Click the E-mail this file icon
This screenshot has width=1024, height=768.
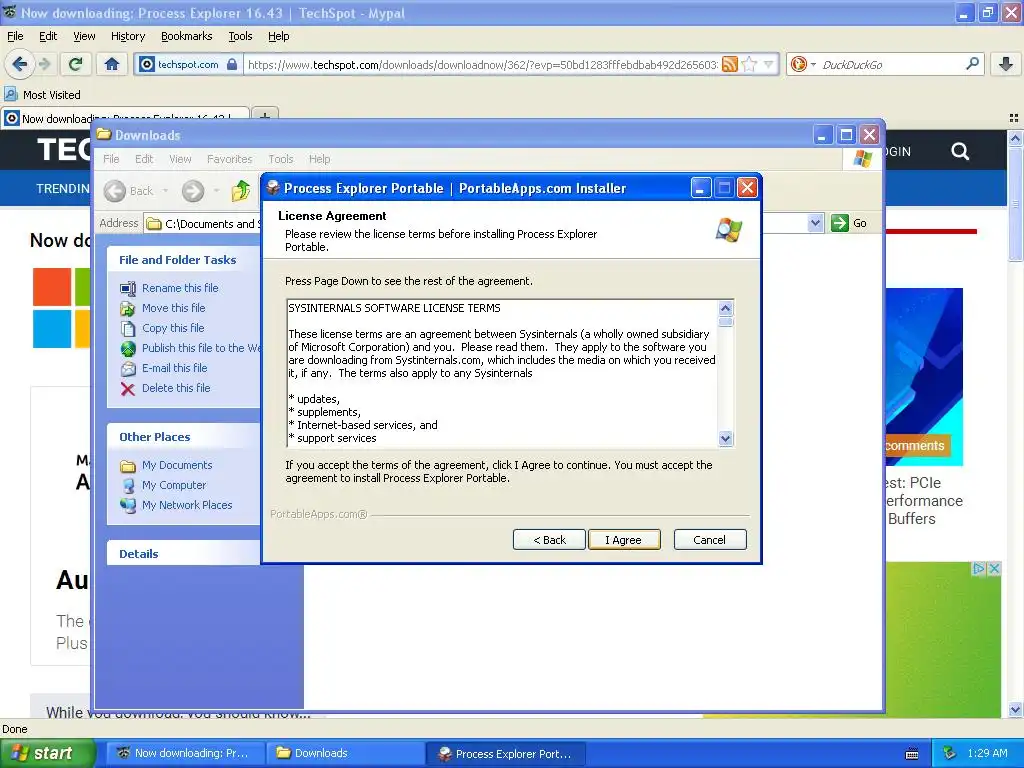(x=128, y=368)
